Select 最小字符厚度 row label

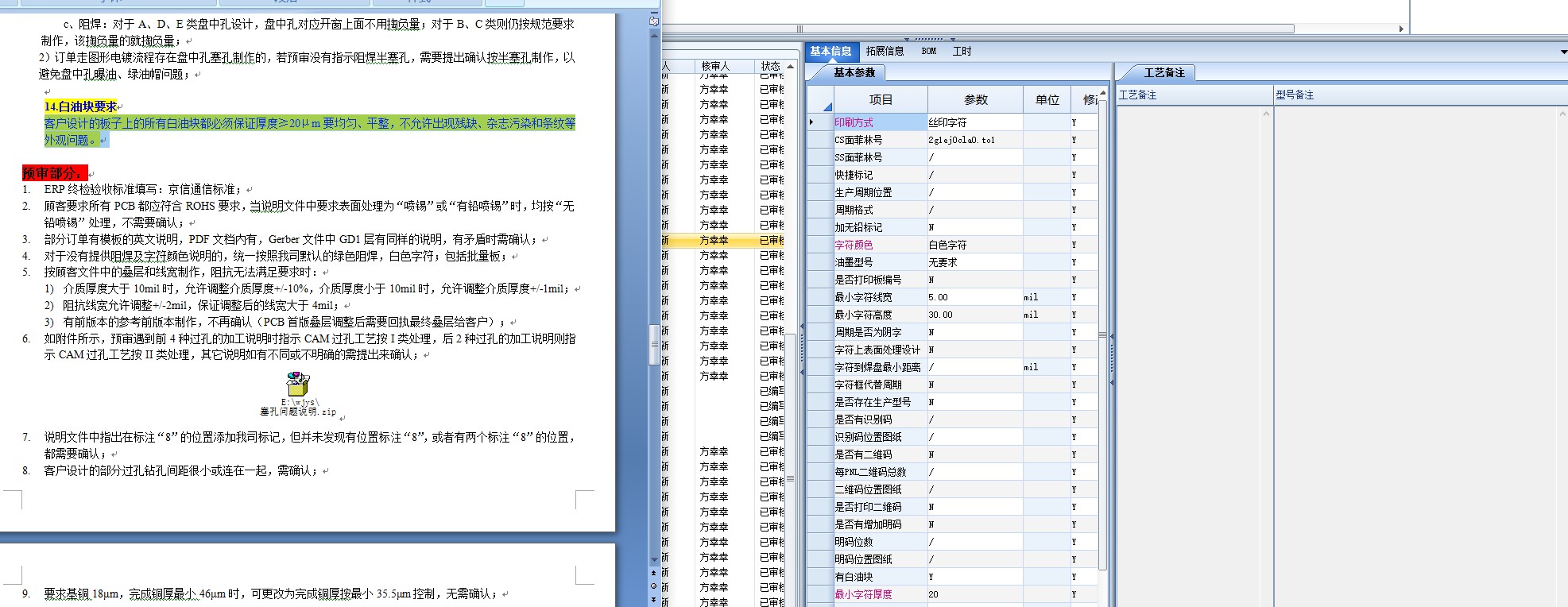click(880, 594)
